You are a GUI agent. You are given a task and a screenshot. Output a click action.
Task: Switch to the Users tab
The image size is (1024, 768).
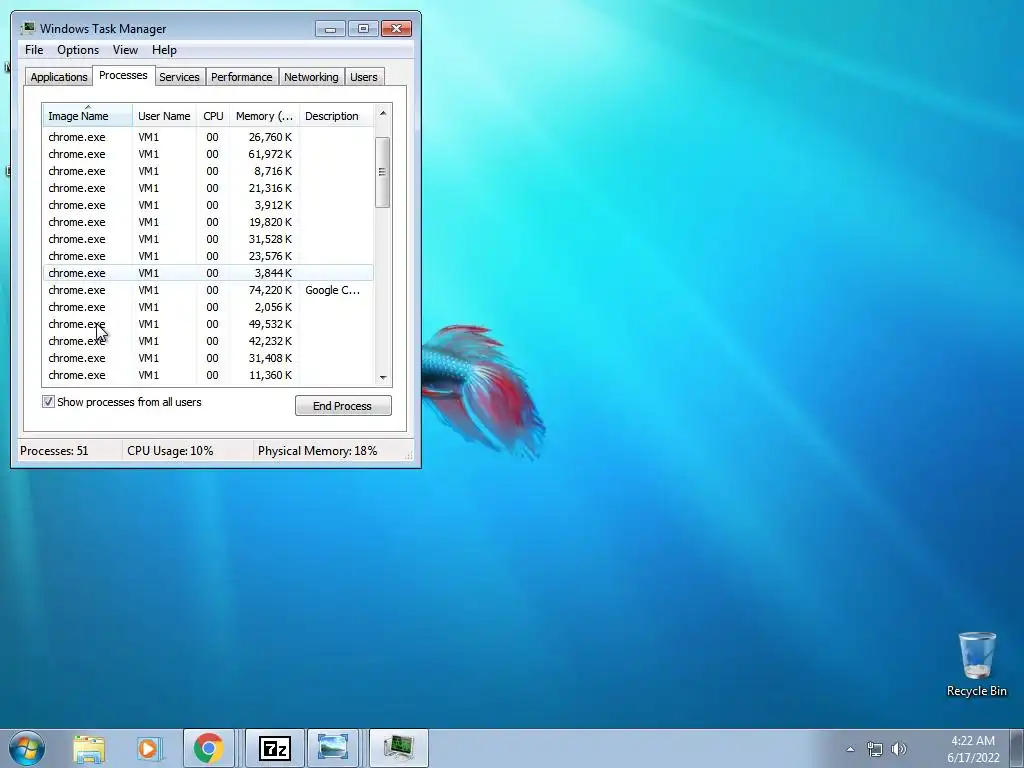pos(364,76)
